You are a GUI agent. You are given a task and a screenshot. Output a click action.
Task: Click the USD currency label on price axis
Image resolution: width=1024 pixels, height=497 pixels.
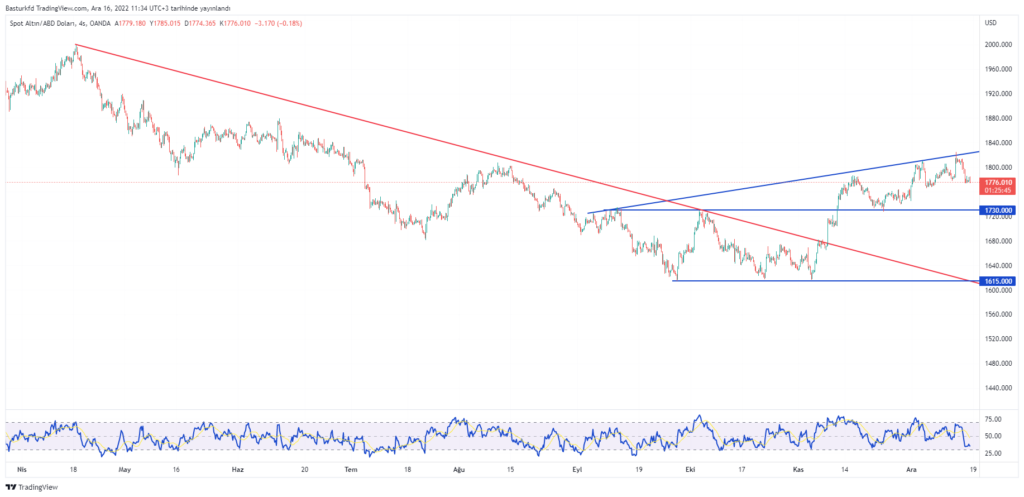pos(991,23)
